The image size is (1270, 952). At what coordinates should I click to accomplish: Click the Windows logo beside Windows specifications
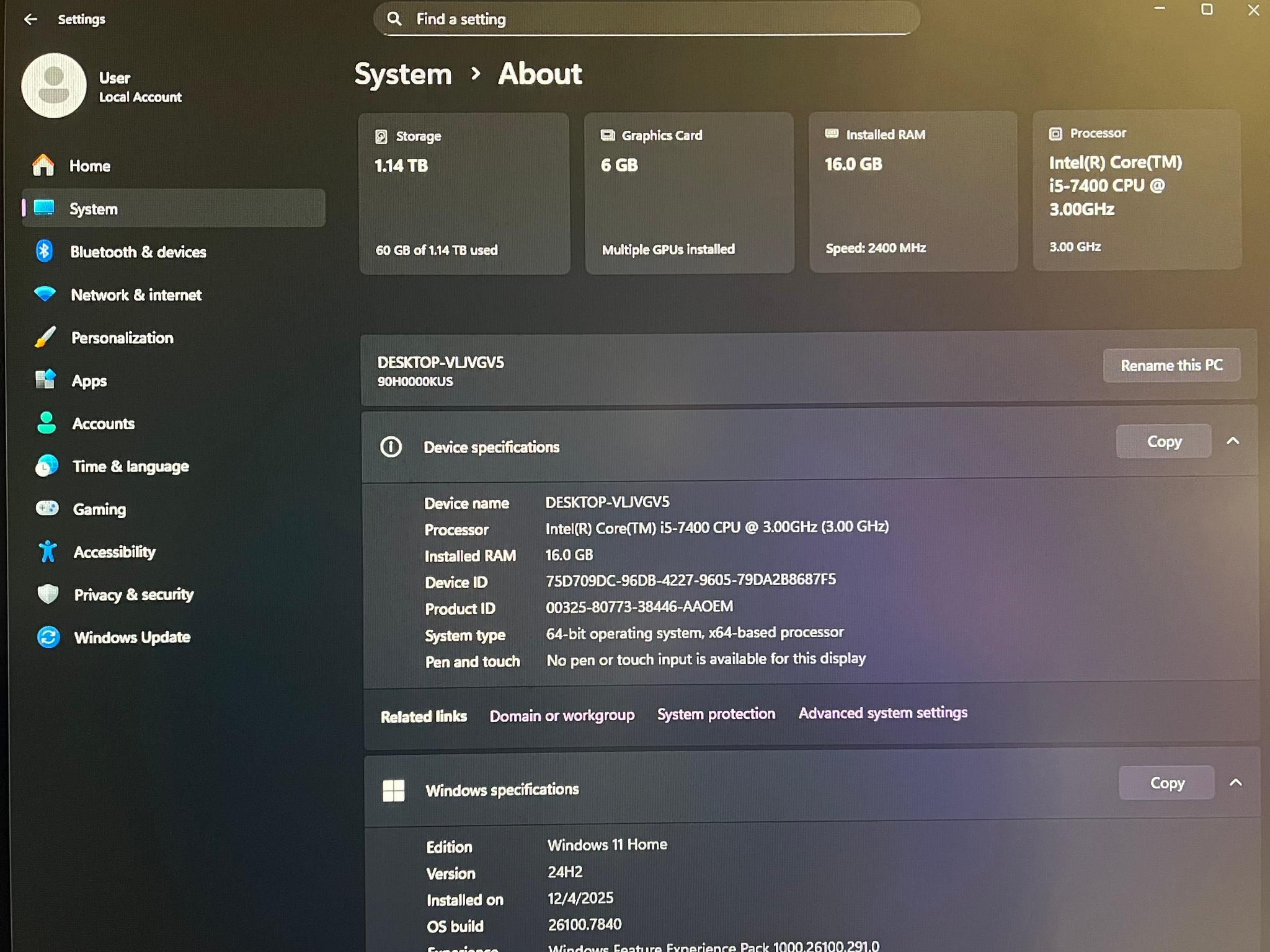(394, 790)
